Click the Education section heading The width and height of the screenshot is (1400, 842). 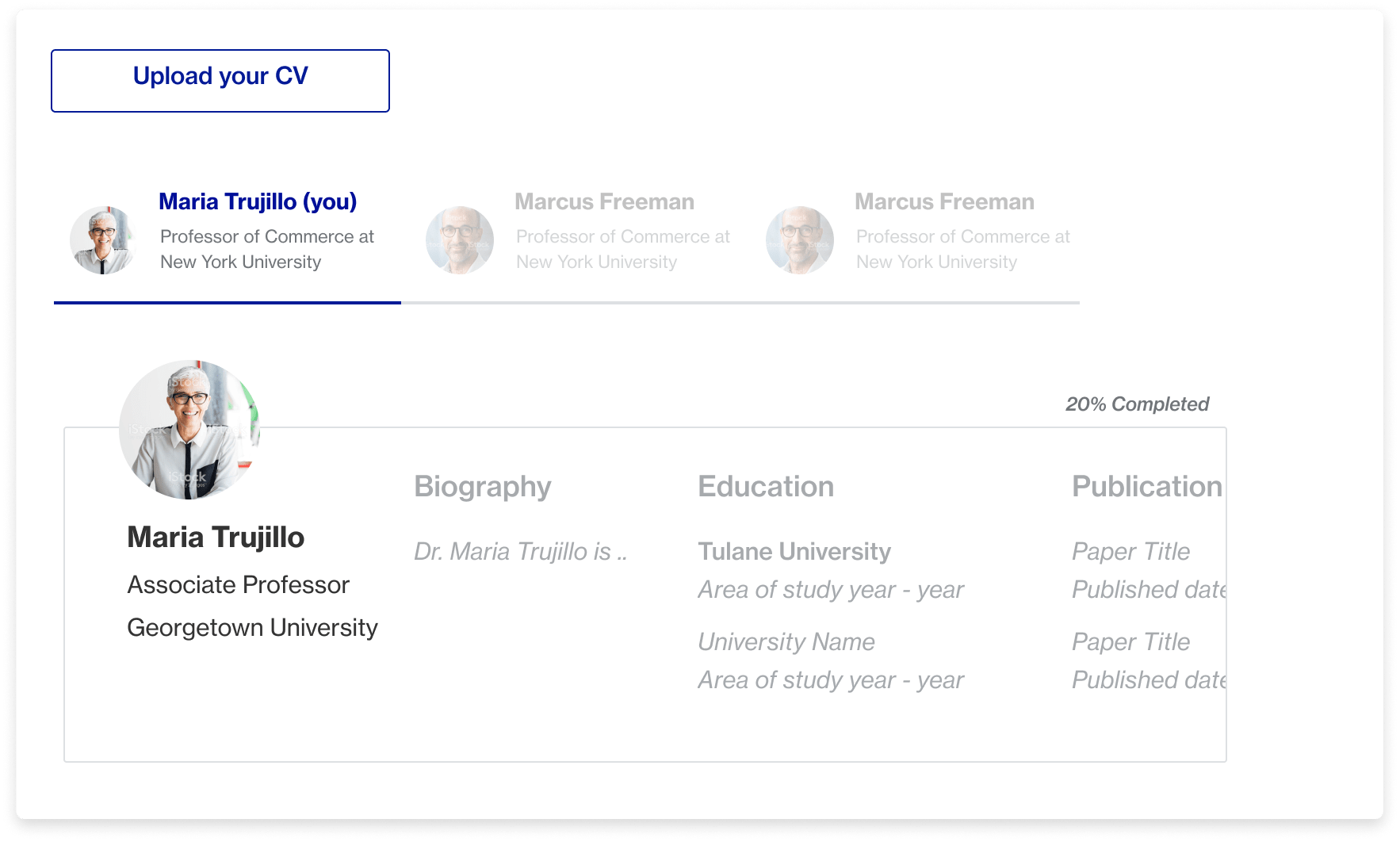(766, 487)
